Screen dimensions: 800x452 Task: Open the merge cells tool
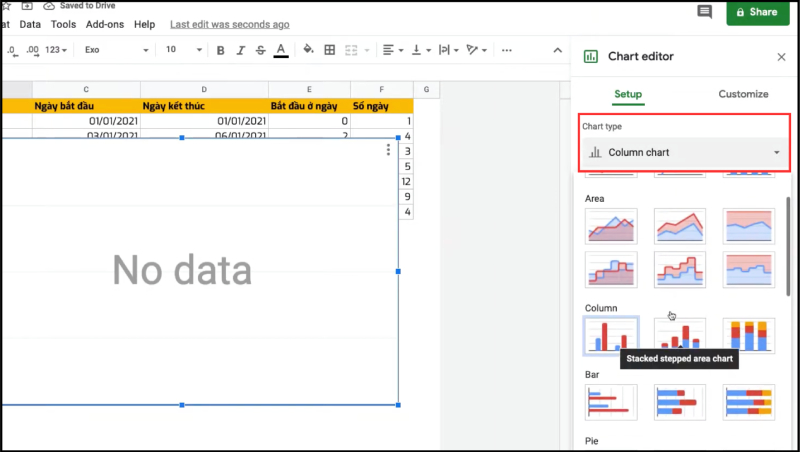[352, 50]
